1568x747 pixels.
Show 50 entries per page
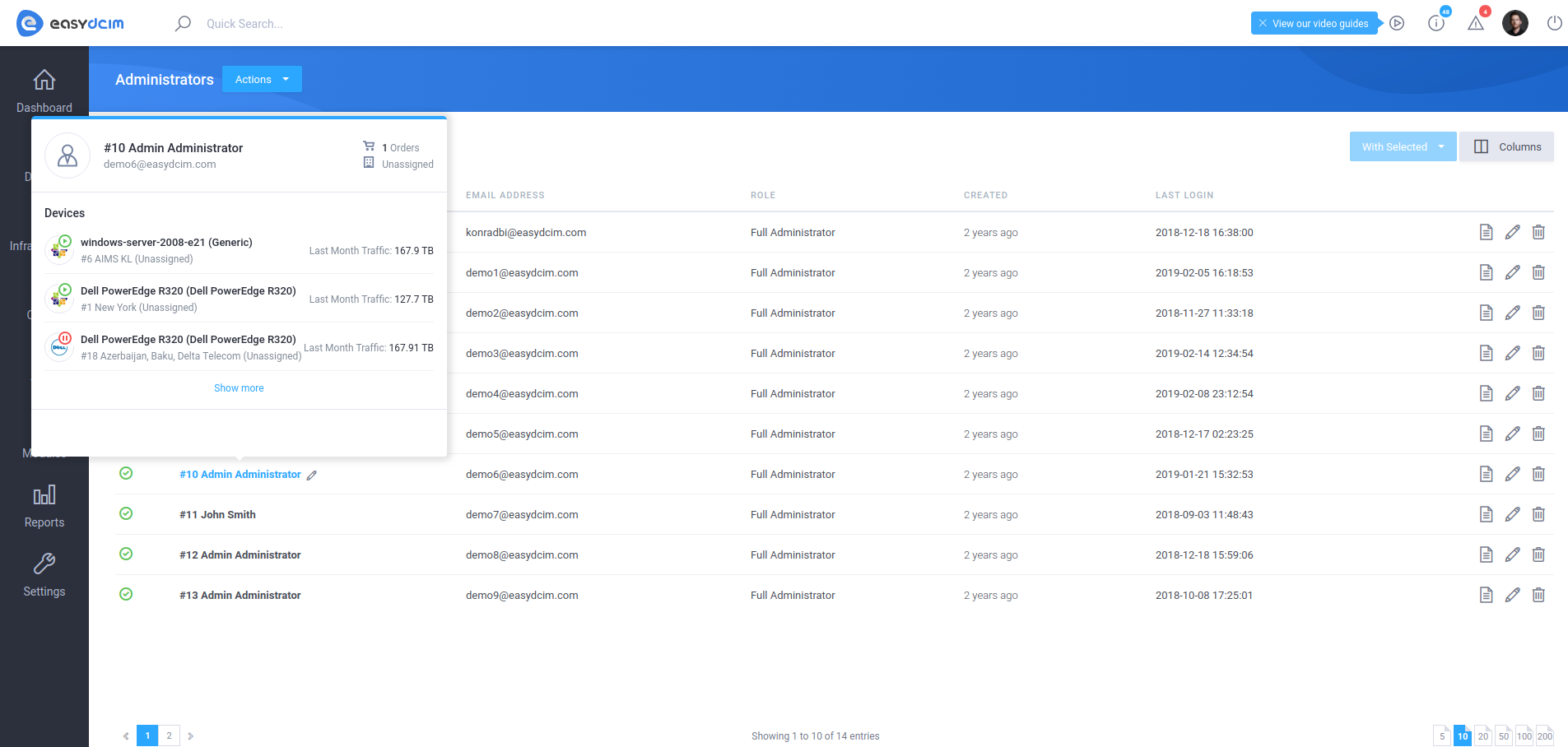pyautogui.click(x=1504, y=736)
